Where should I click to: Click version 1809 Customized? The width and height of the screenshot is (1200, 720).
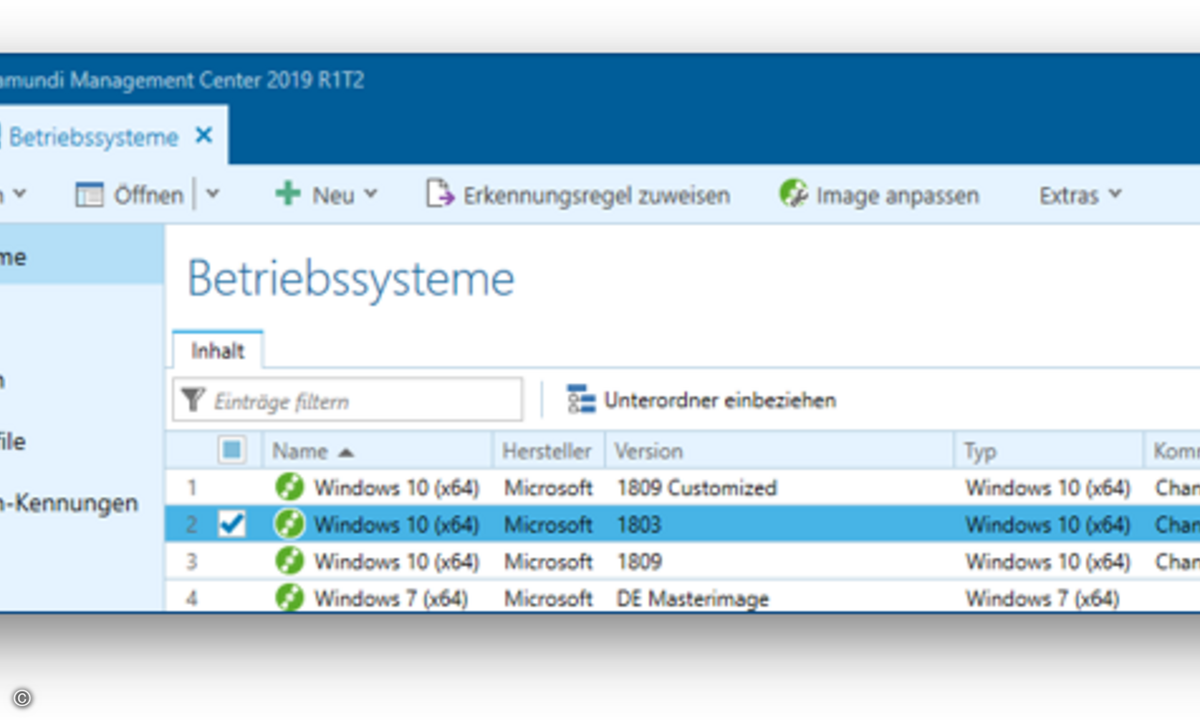(x=697, y=488)
